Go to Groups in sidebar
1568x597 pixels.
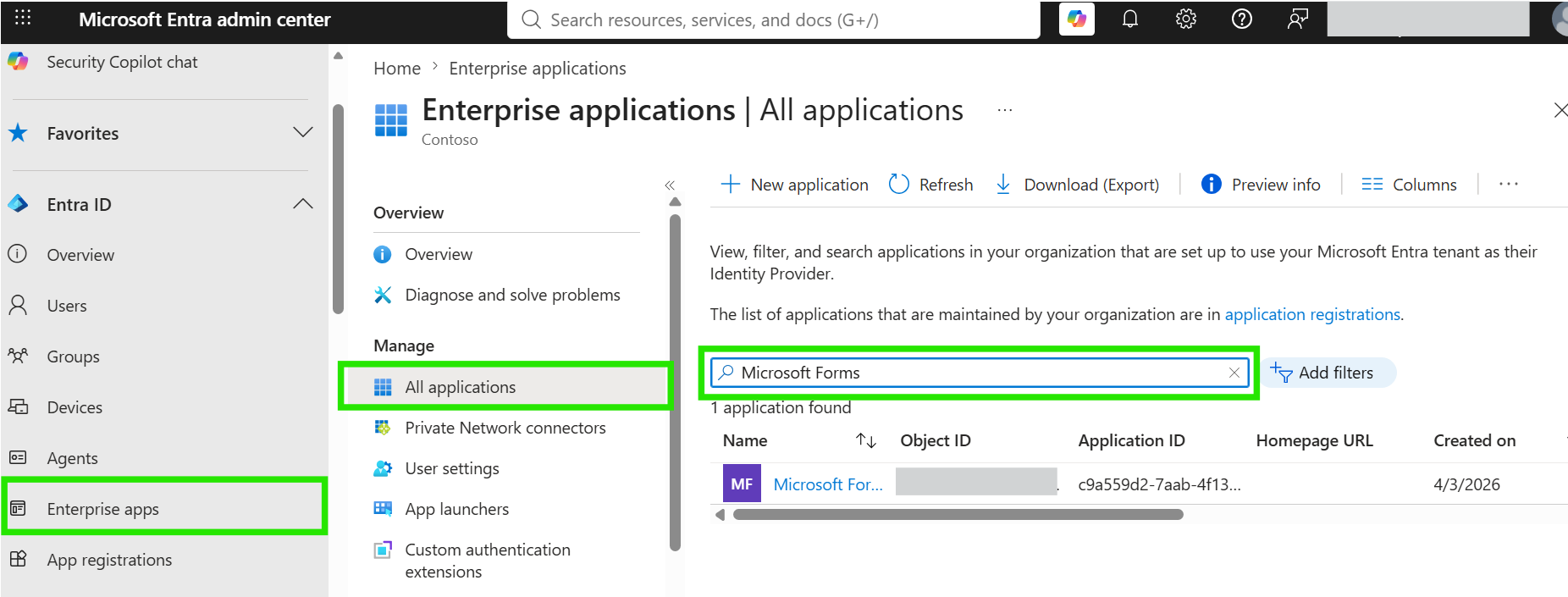73,357
